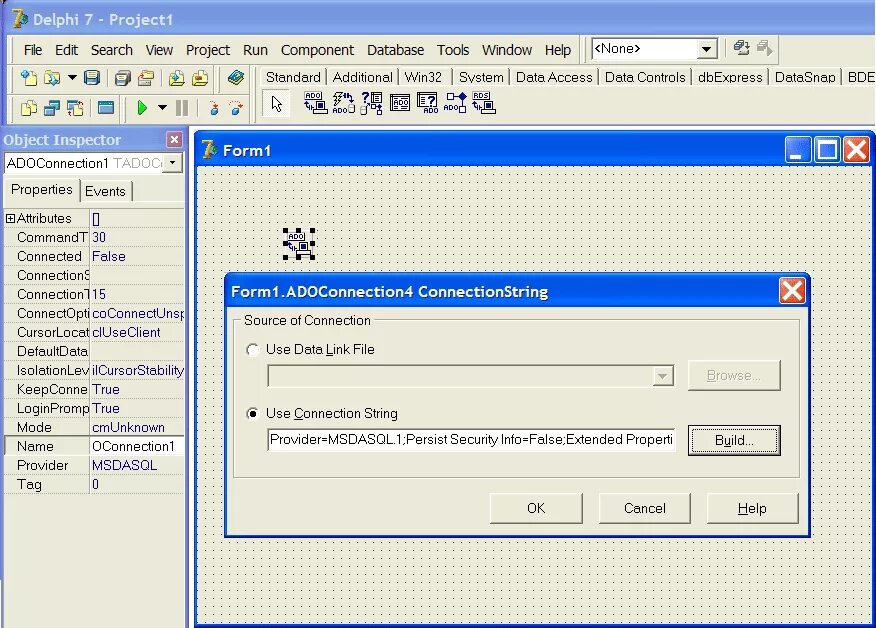Select the ADOQuery palette component
This screenshot has height=628, width=876.
click(x=427, y=103)
